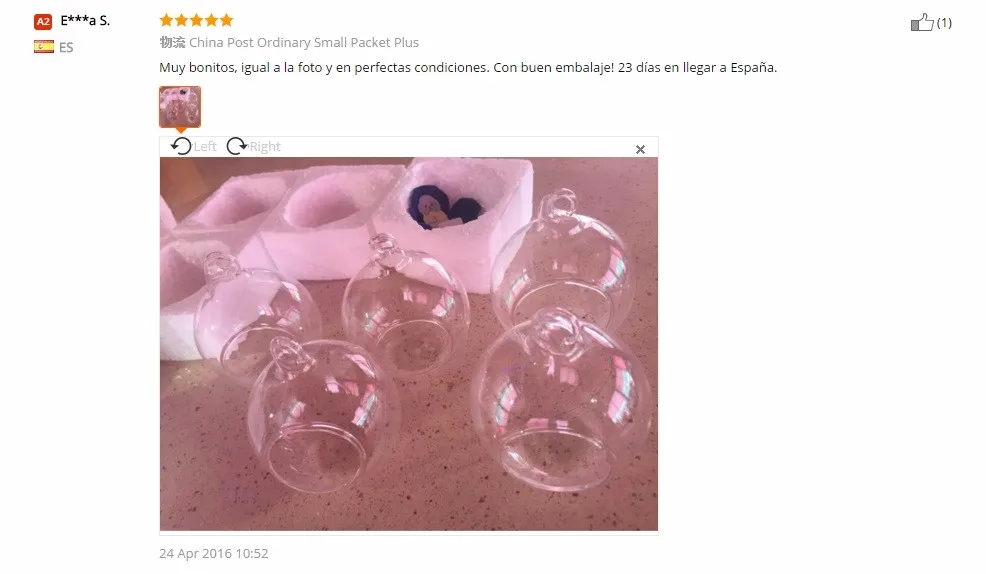Close the expanded review photo viewer
Image resolution: width=986 pixels, height=574 pixels.
click(640, 150)
